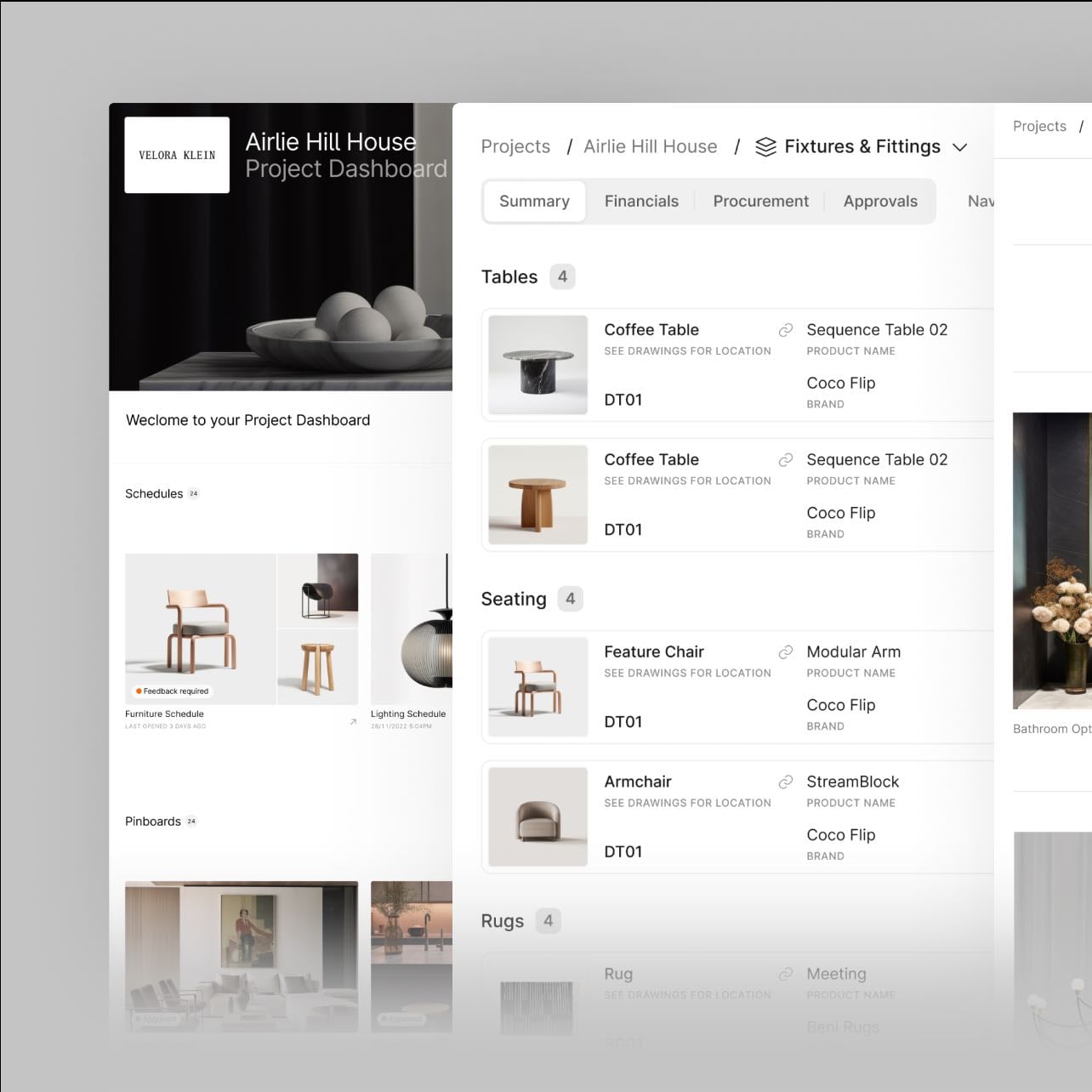
Task: Click link icon beside first Coffee Table
Action: point(786,330)
